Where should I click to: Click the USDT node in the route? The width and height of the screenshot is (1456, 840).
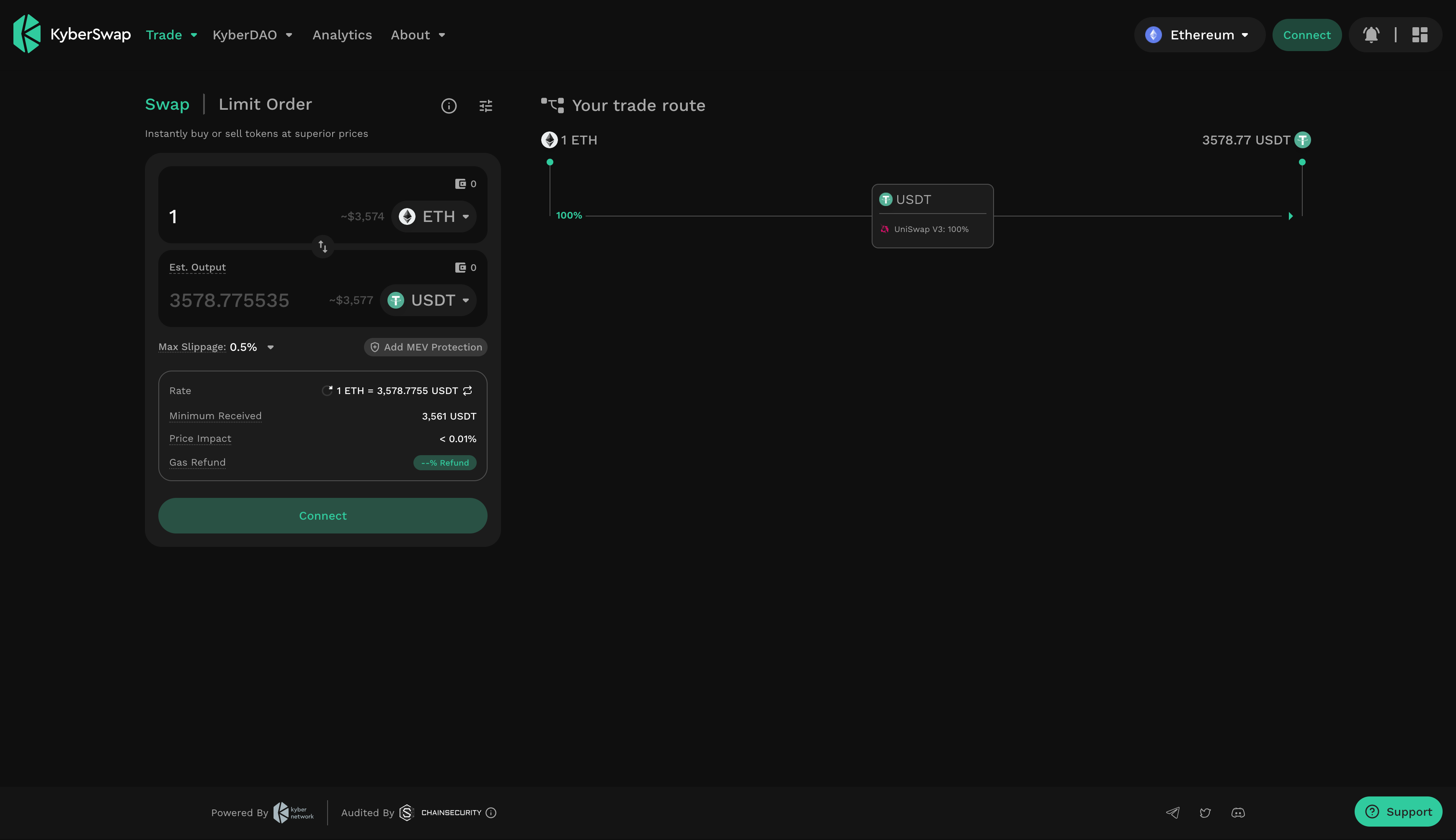point(932,216)
